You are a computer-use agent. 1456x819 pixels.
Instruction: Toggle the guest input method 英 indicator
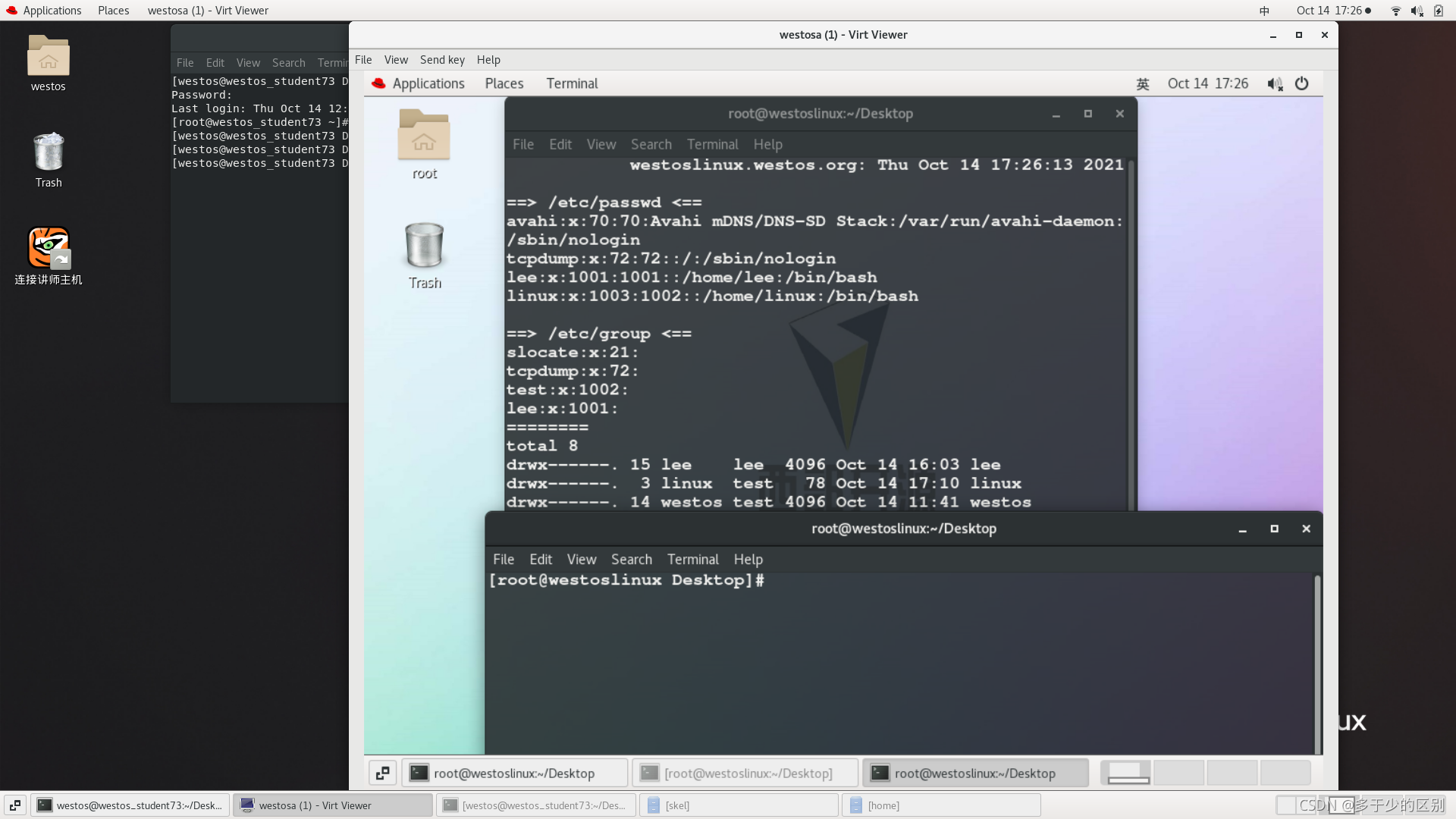(1143, 83)
